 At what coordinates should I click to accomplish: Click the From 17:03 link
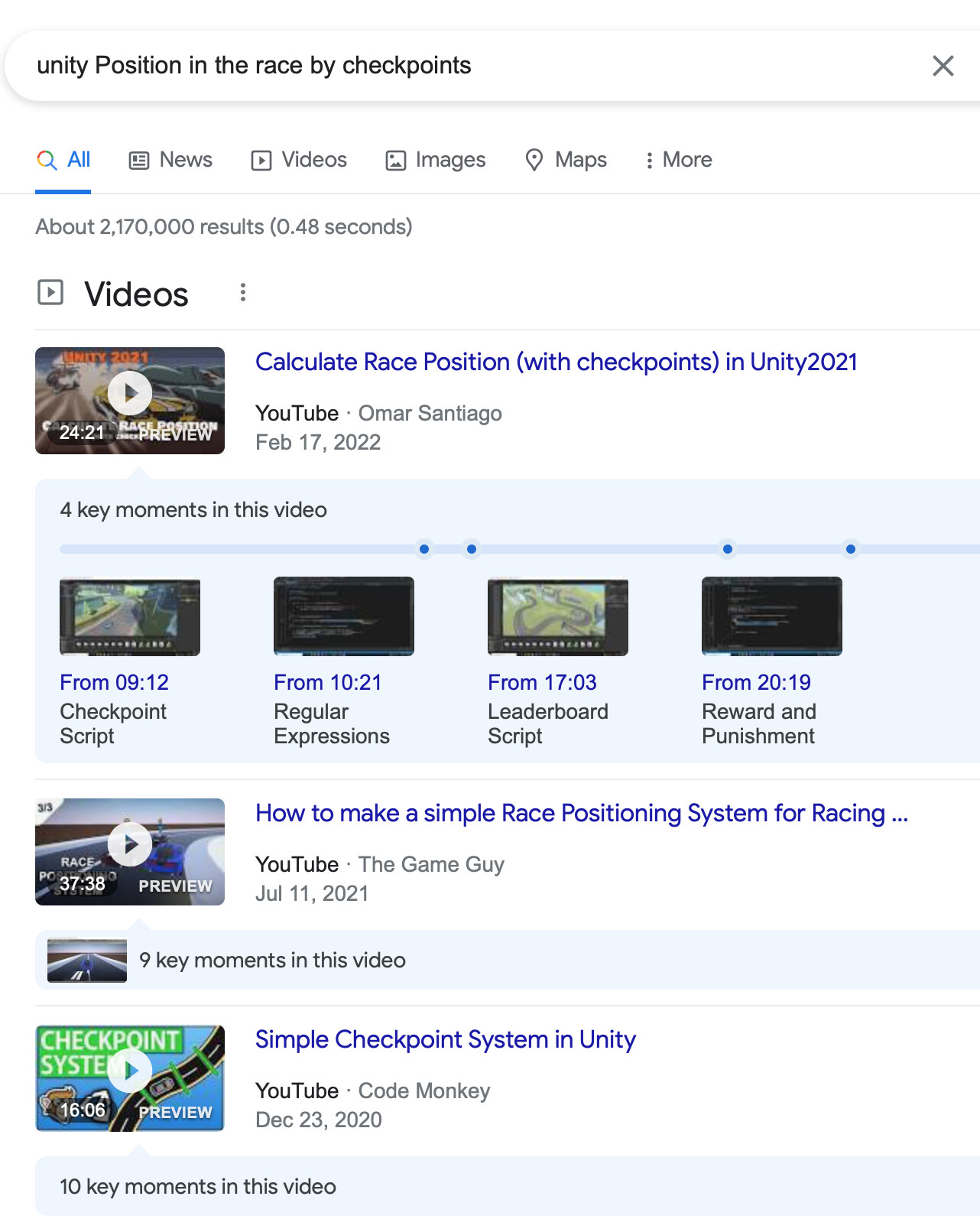pyautogui.click(x=543, y=682)
